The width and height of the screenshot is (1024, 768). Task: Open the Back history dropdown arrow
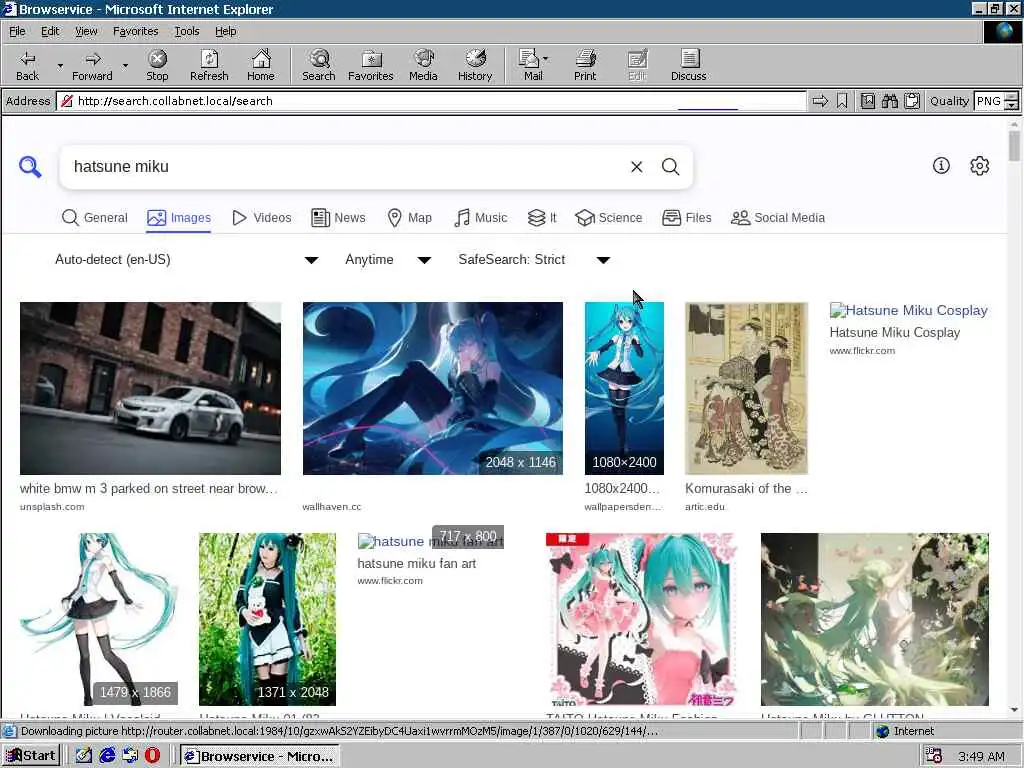click(60, 65)
